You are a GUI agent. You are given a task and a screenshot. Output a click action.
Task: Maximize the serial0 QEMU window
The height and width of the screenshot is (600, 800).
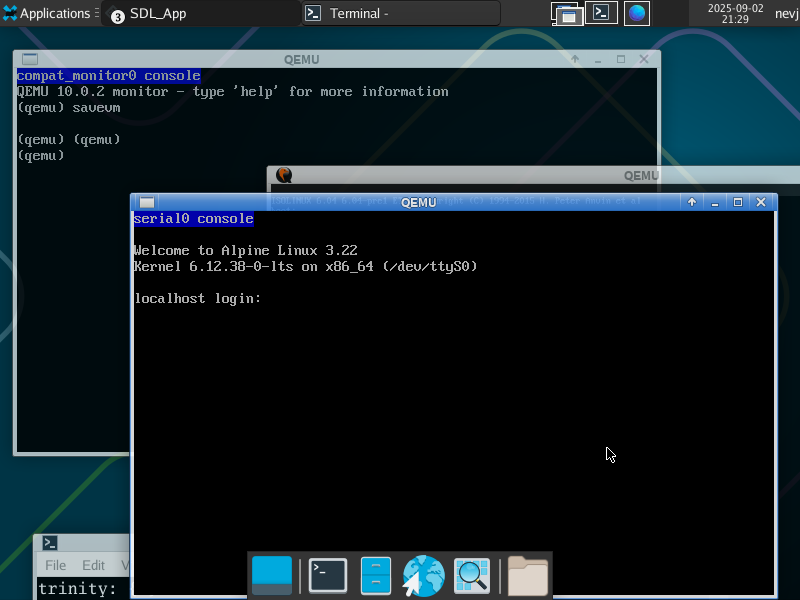coord(738,202)
